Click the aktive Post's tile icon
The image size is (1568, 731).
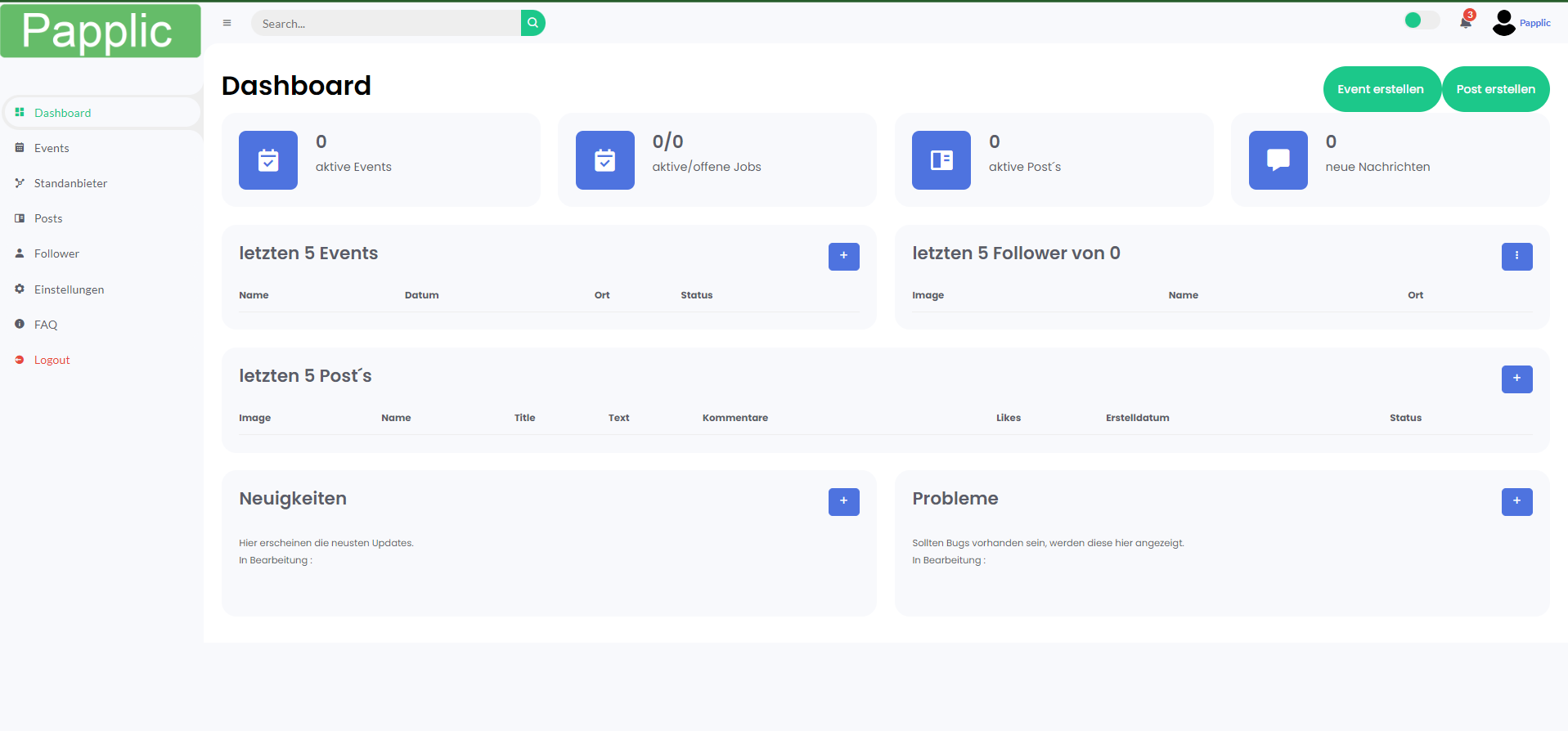(x=941, y=160)
